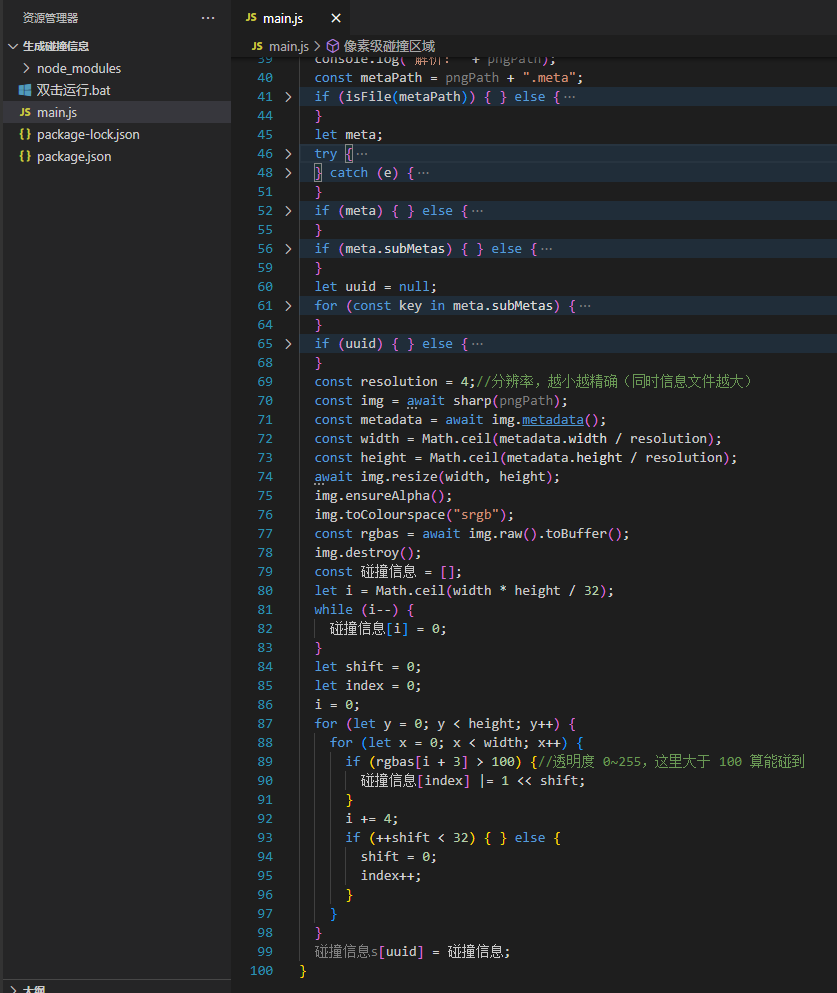The width and height of the screenshot is (837, 993).
Task: Click 'uuid = null' on line 60
Action: pos(387,287)
